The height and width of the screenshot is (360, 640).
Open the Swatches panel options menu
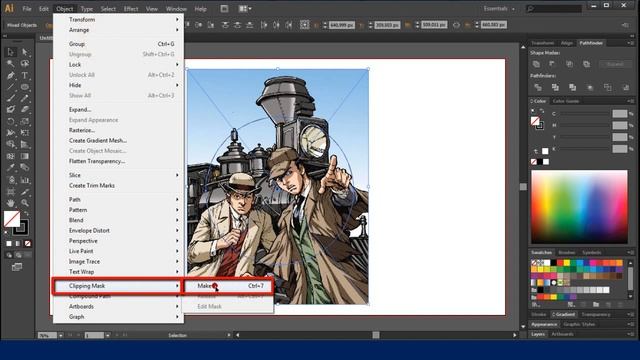(x=631, y=252)
